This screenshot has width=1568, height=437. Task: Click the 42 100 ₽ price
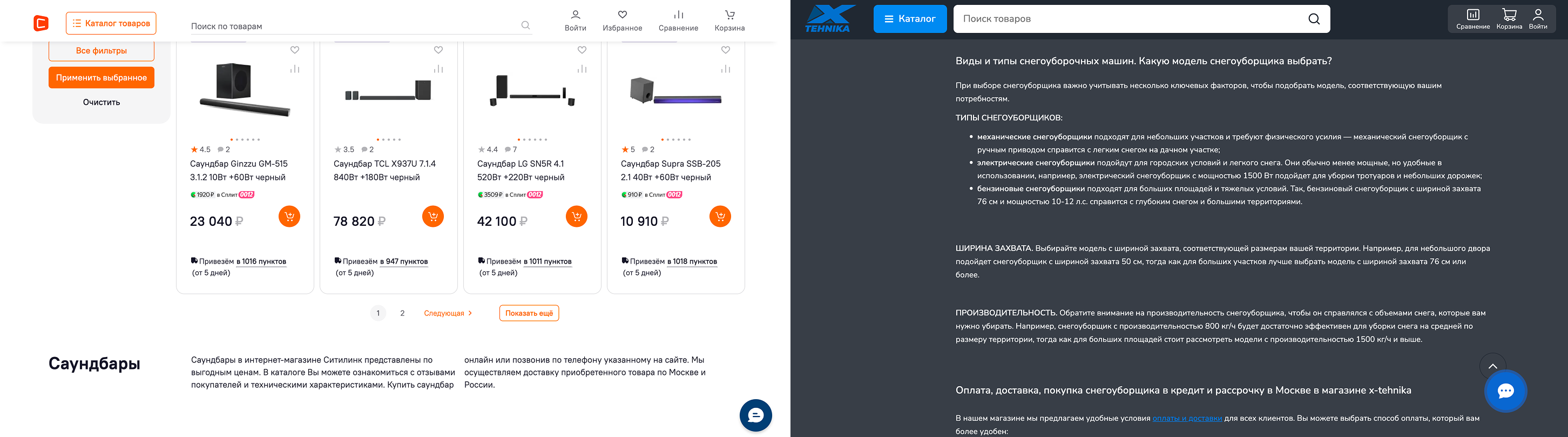coord(503,221)
